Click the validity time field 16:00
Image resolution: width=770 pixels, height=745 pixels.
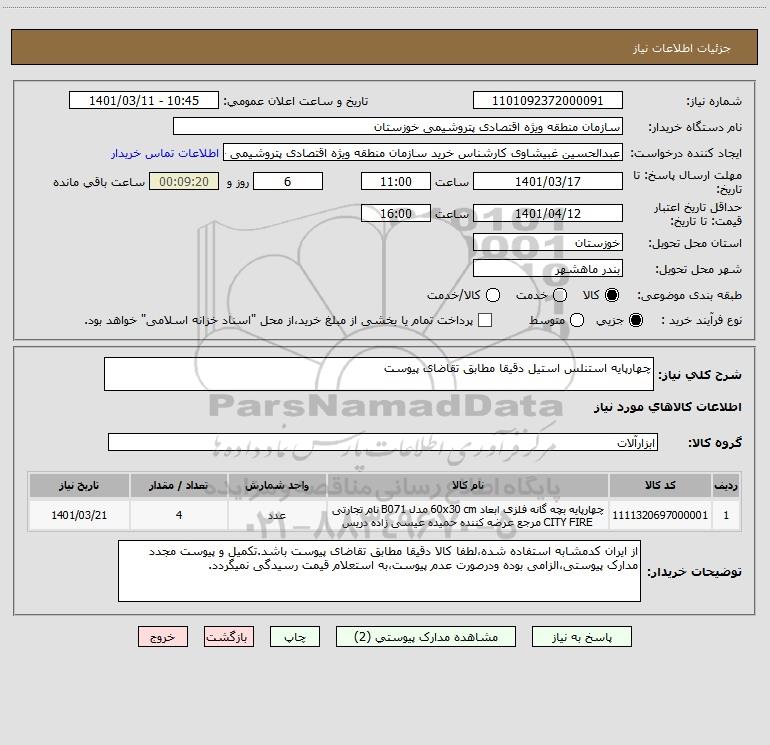click(x=396, y=214)
